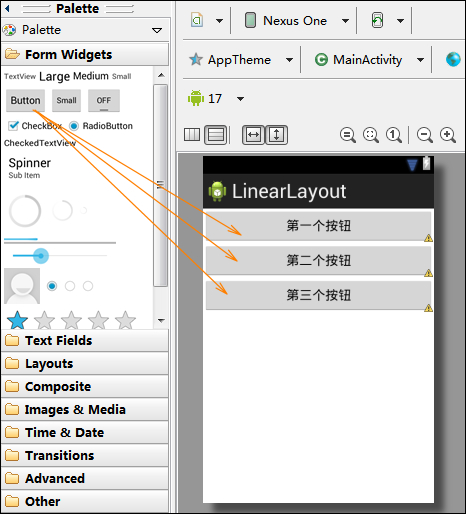Expand the Layouts palette category
This screenshot has height=514, width=466.
click(85, 363)
